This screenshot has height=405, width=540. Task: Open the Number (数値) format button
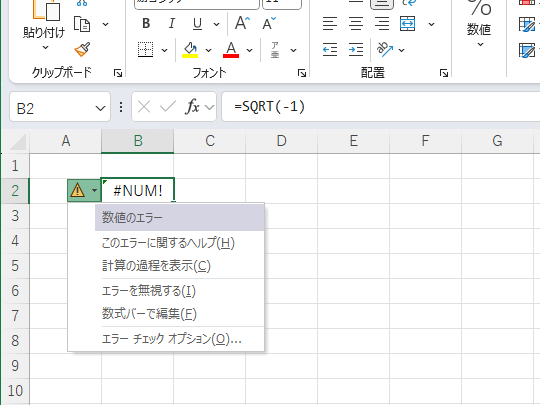pos(479,23)
